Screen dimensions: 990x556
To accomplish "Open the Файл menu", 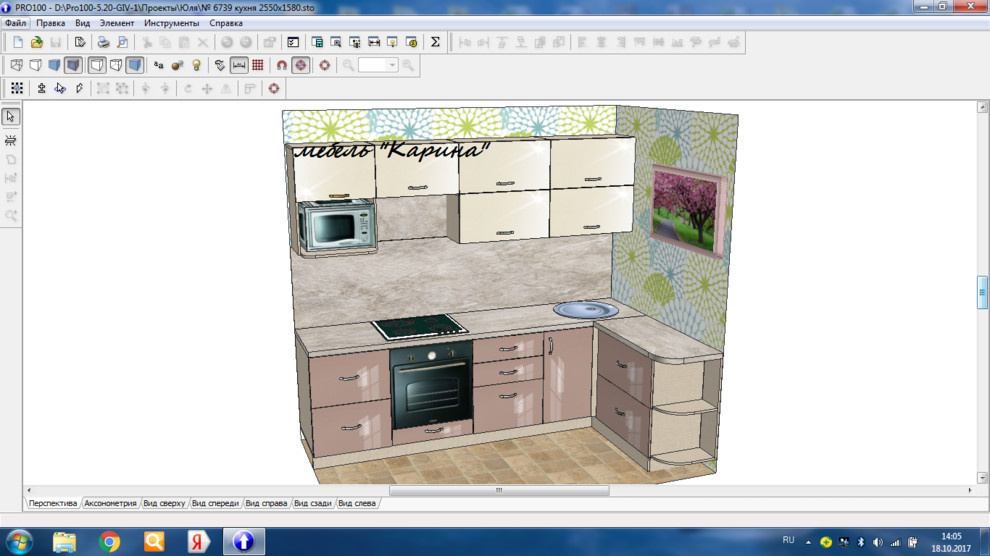I will [x=15, y=22].
